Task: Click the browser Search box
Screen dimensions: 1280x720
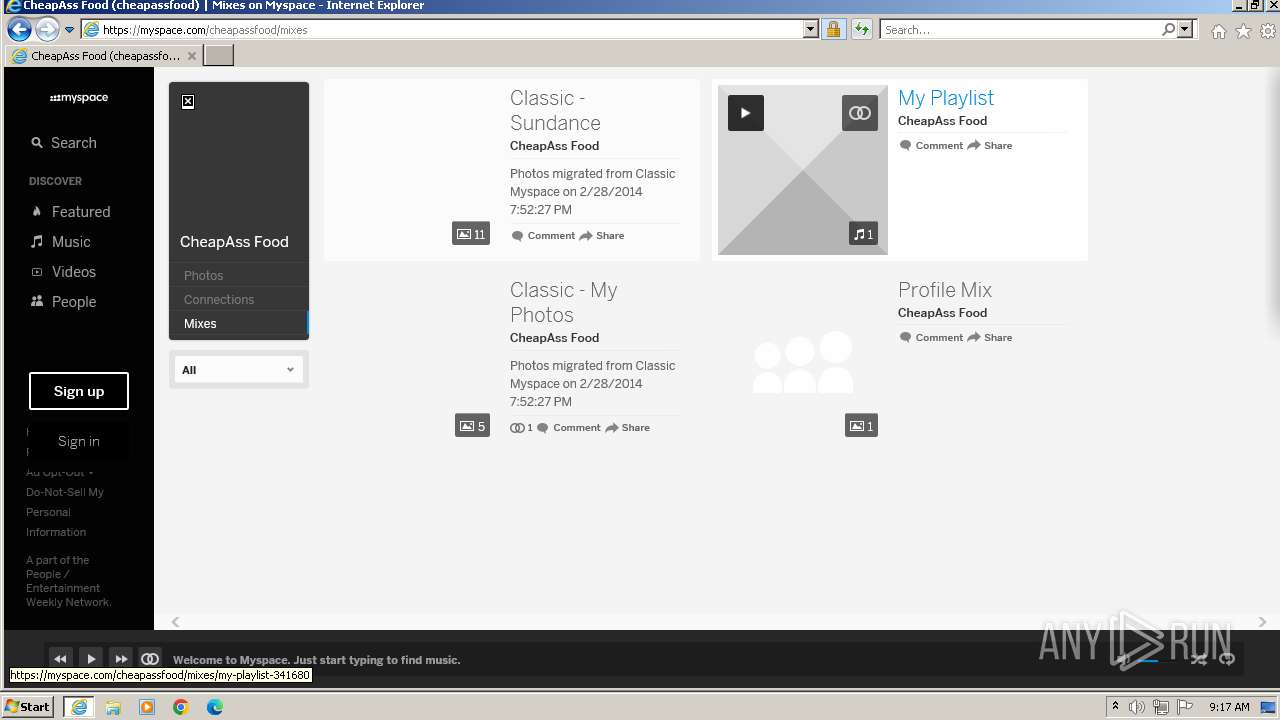Action: [x=1020, y=30]
